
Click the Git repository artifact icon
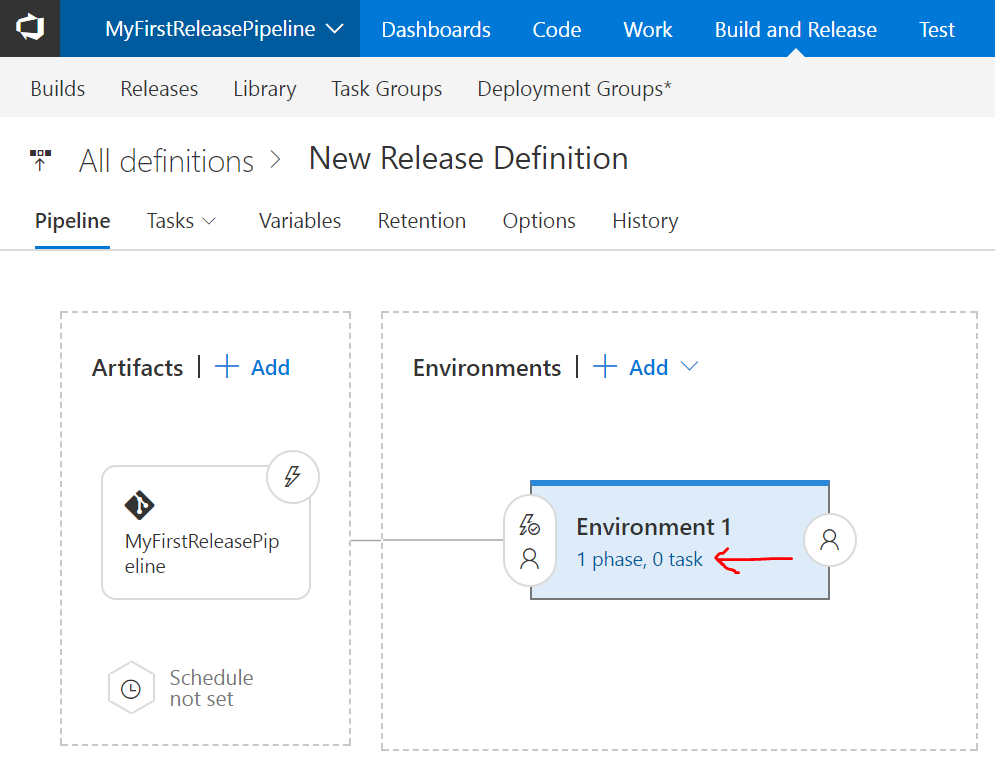140,504
